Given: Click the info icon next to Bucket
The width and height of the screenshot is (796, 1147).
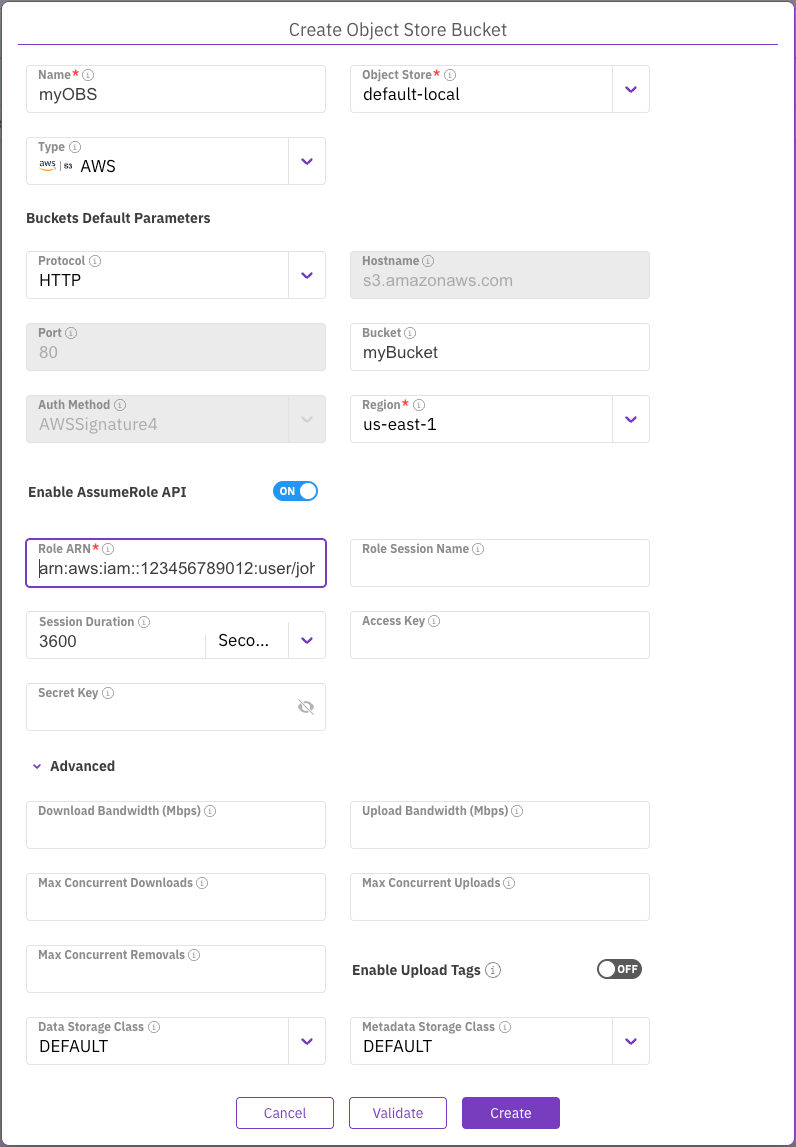Looking at the screenshot, I should pos(410,333).
